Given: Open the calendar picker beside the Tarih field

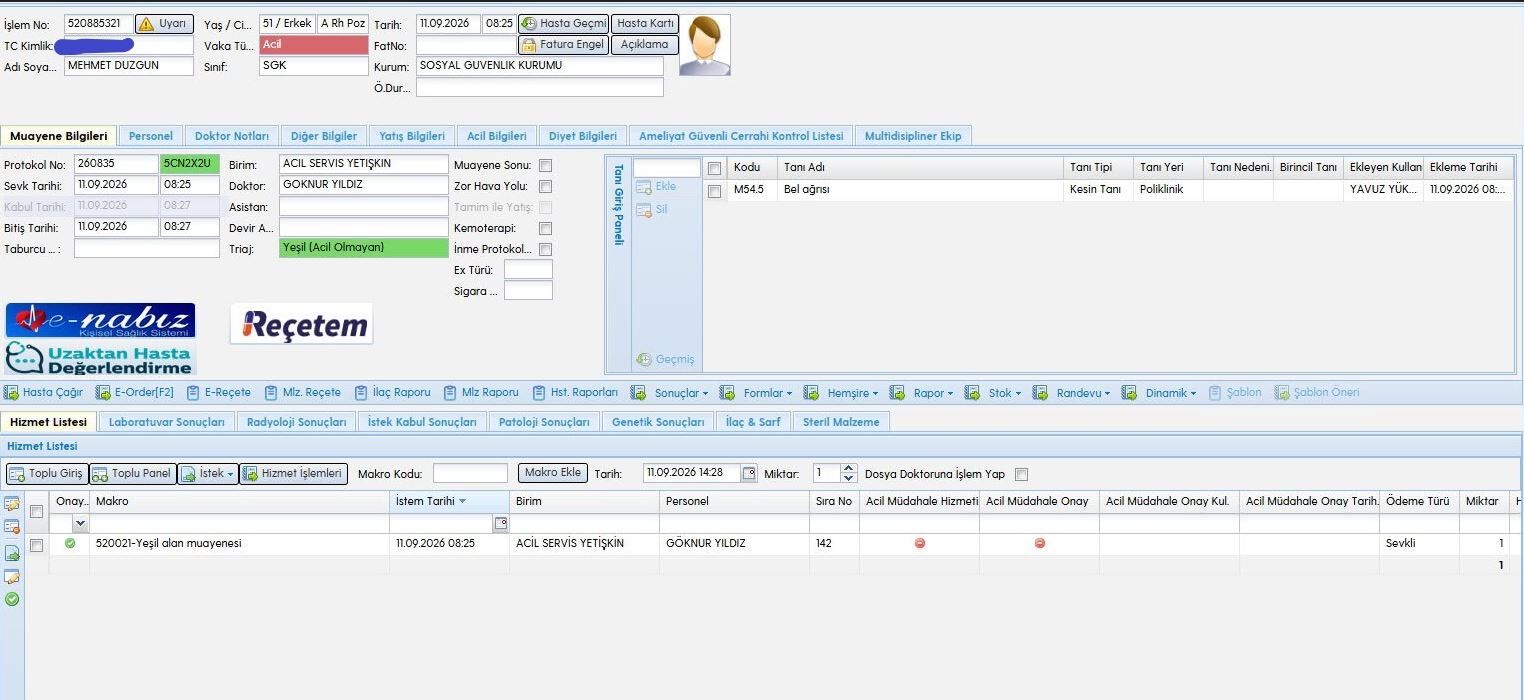Looking at the screenshot, I should pos(749,473).
